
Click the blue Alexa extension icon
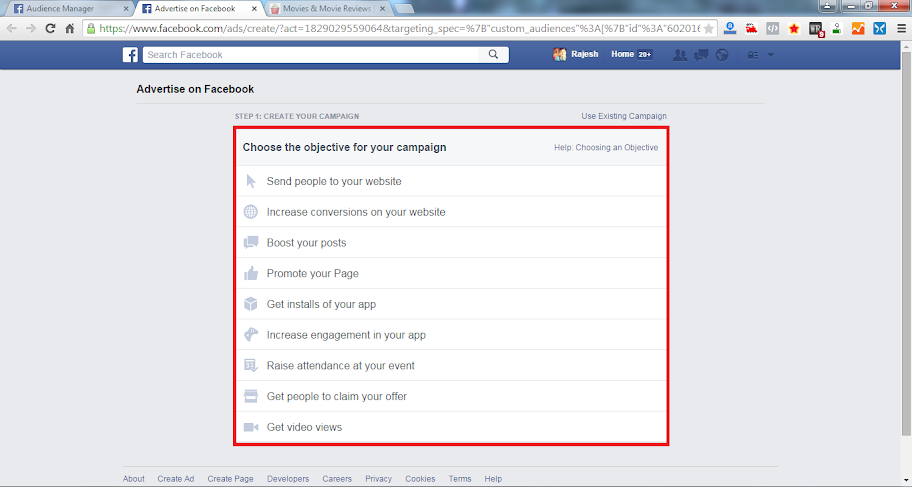pos(730,29)
